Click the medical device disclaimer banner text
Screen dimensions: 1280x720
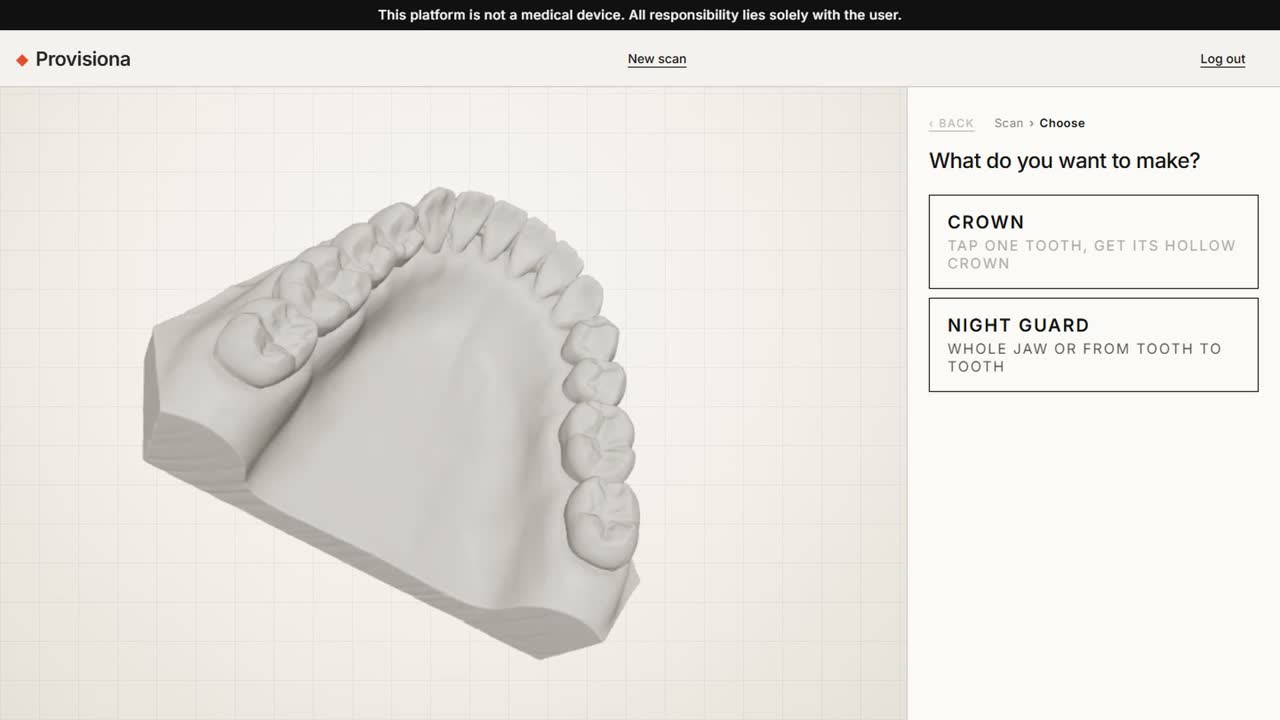coord(640,15)
